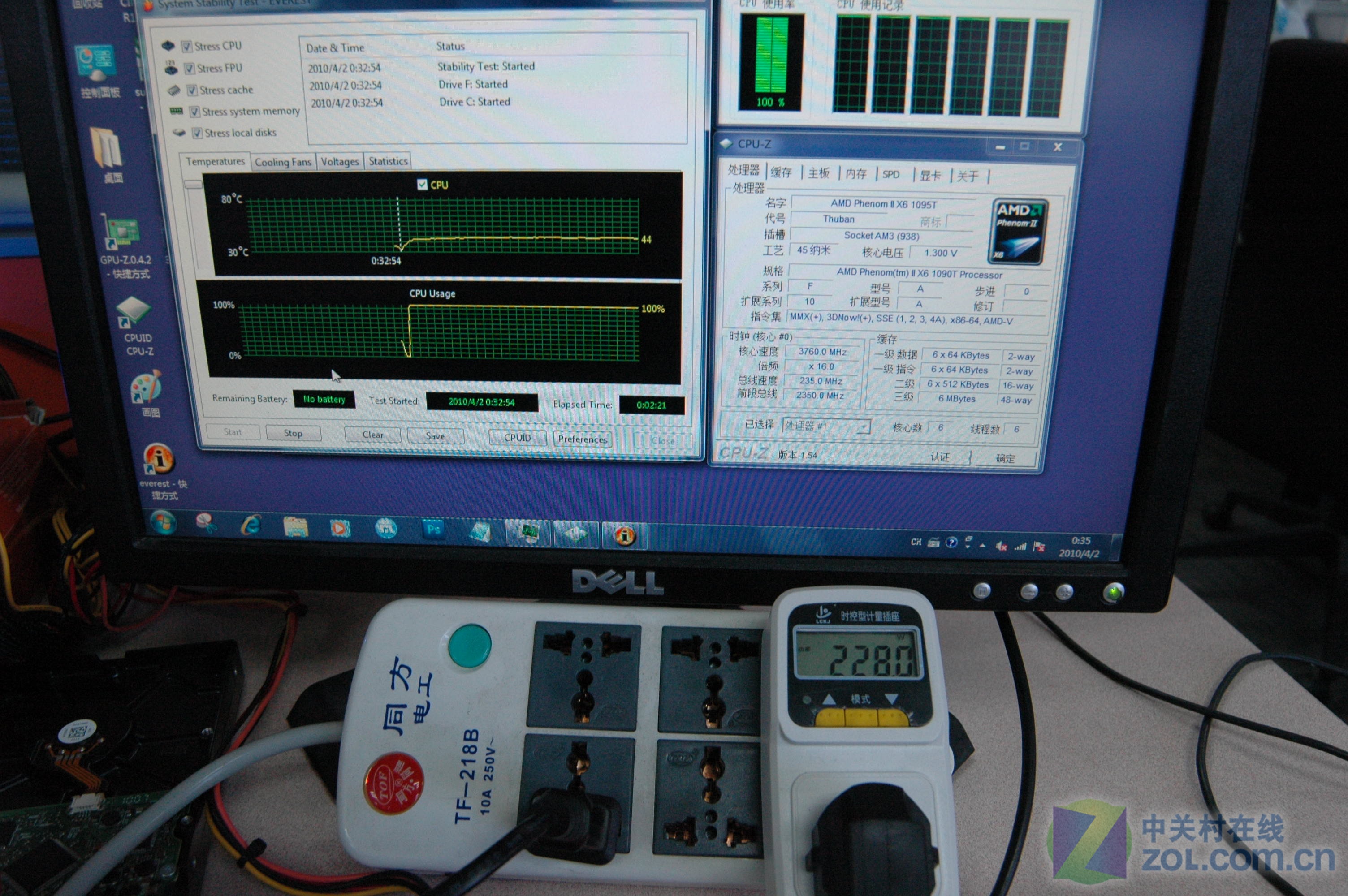Uncheck the Stress cache checkbox
This screenshot has height=896, width=1348.
[x=192, y=91]
